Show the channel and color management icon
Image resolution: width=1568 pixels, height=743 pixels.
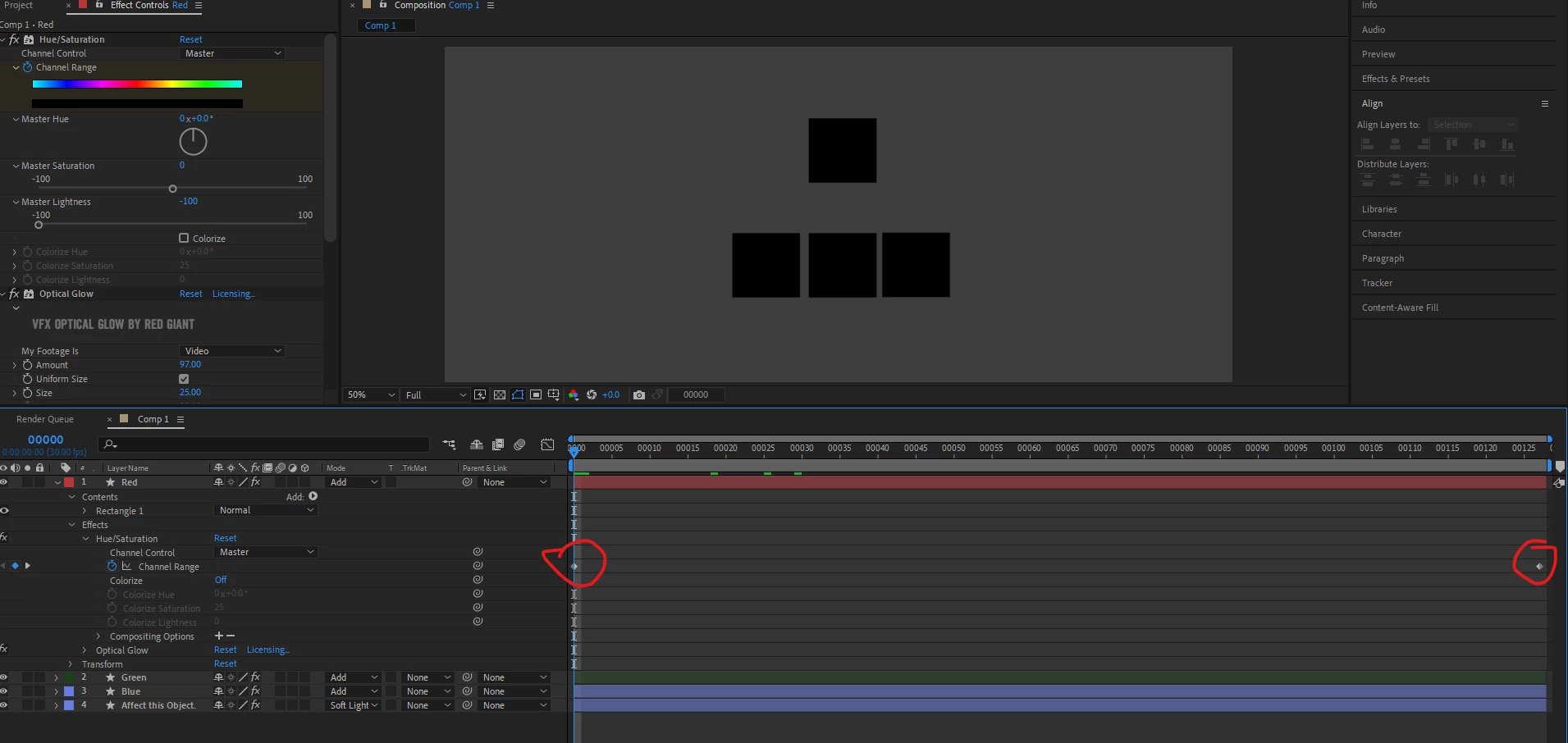point(574,394)
